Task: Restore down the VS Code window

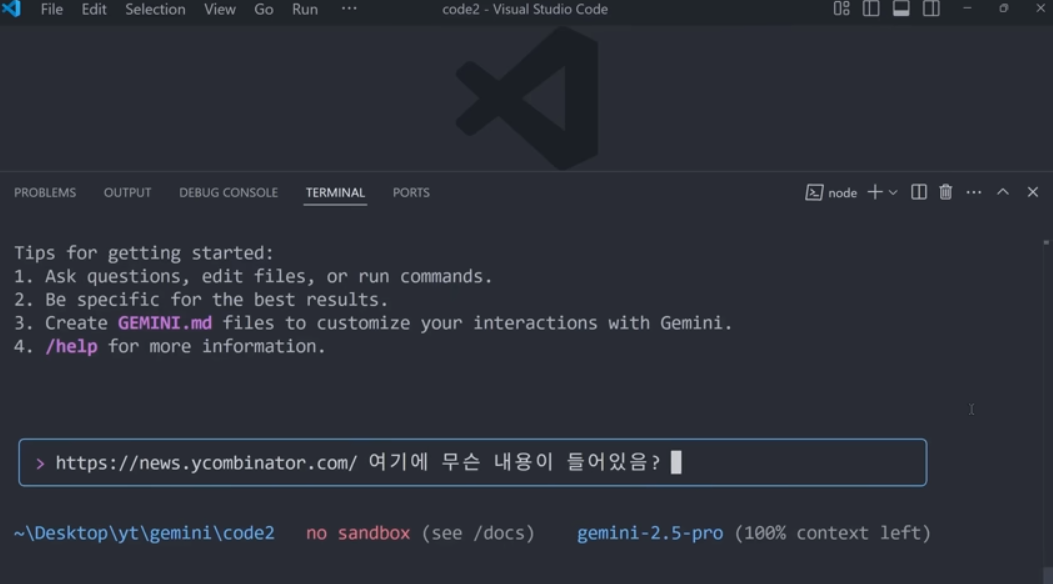Action: point(1003,9)
